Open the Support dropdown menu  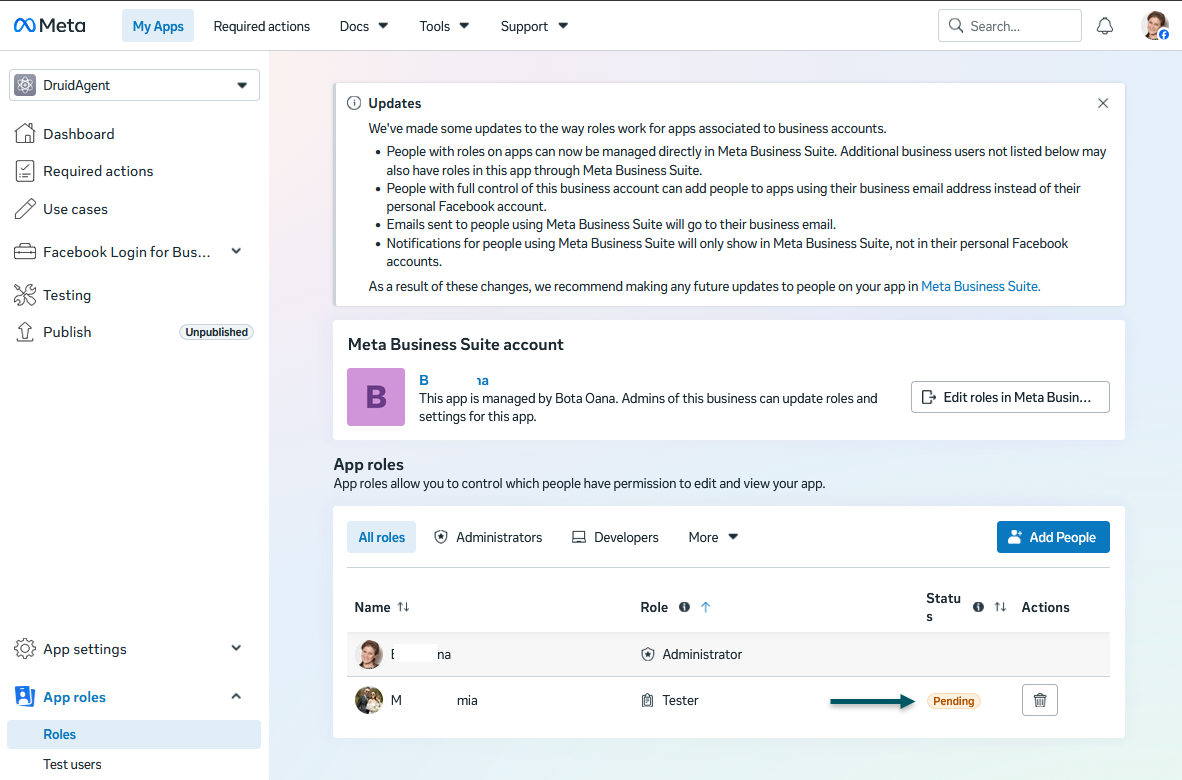(534, 26)
